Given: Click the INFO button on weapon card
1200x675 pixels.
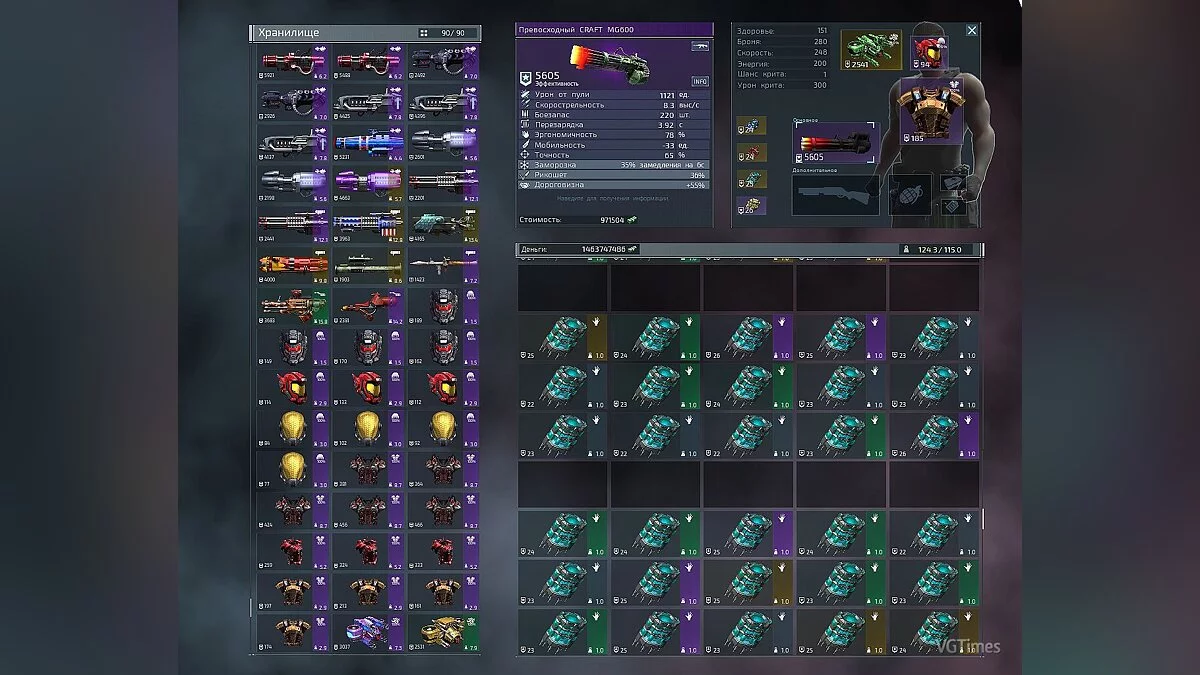Looking at the screenshot, I should 700,81.
